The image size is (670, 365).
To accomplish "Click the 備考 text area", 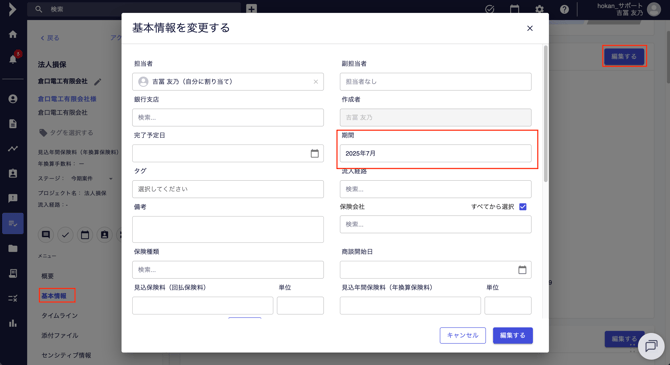I will point(228,229).
